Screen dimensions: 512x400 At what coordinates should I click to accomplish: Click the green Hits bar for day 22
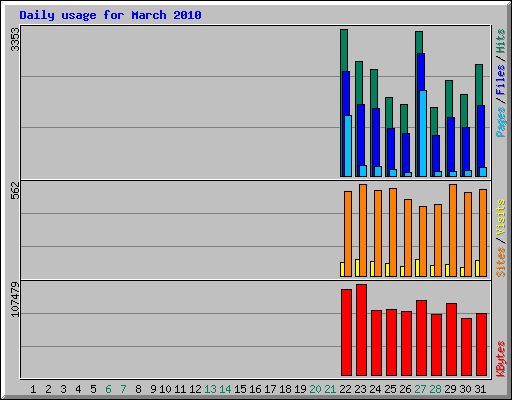click(x=344, y=50)
